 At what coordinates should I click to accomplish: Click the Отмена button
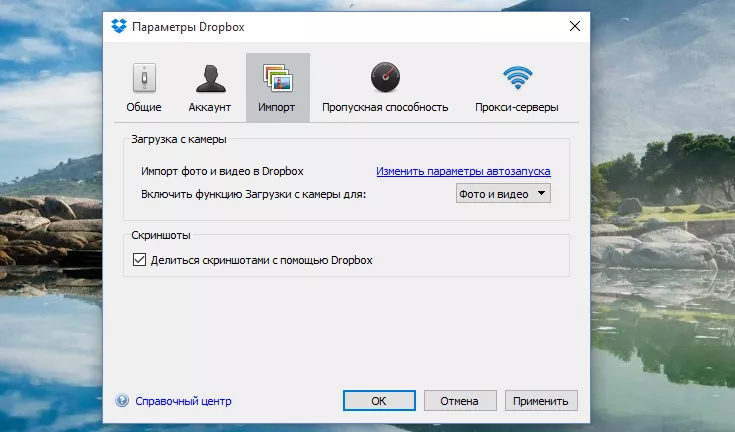[459, 401]
